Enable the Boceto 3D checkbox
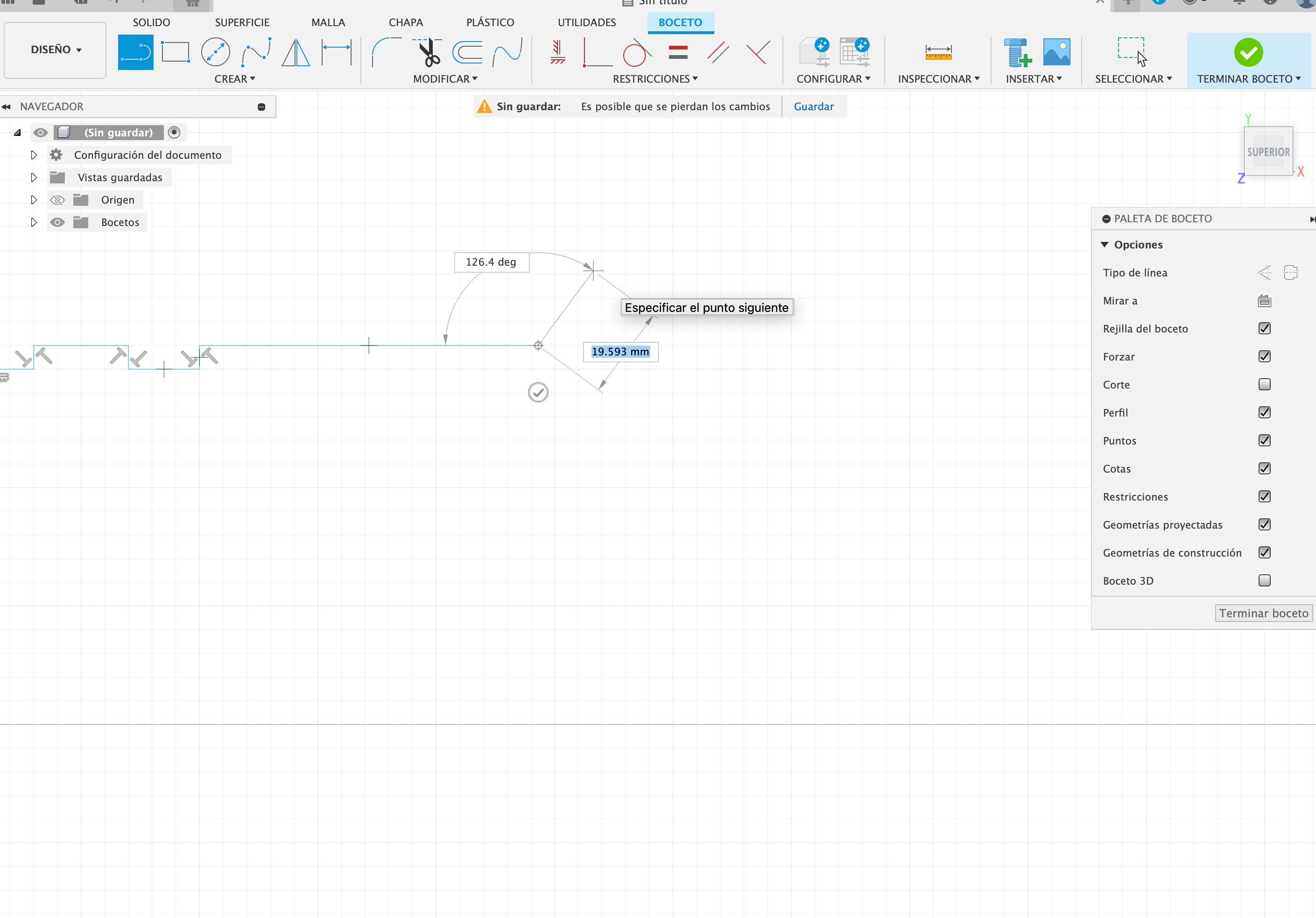 (1264, 581)
